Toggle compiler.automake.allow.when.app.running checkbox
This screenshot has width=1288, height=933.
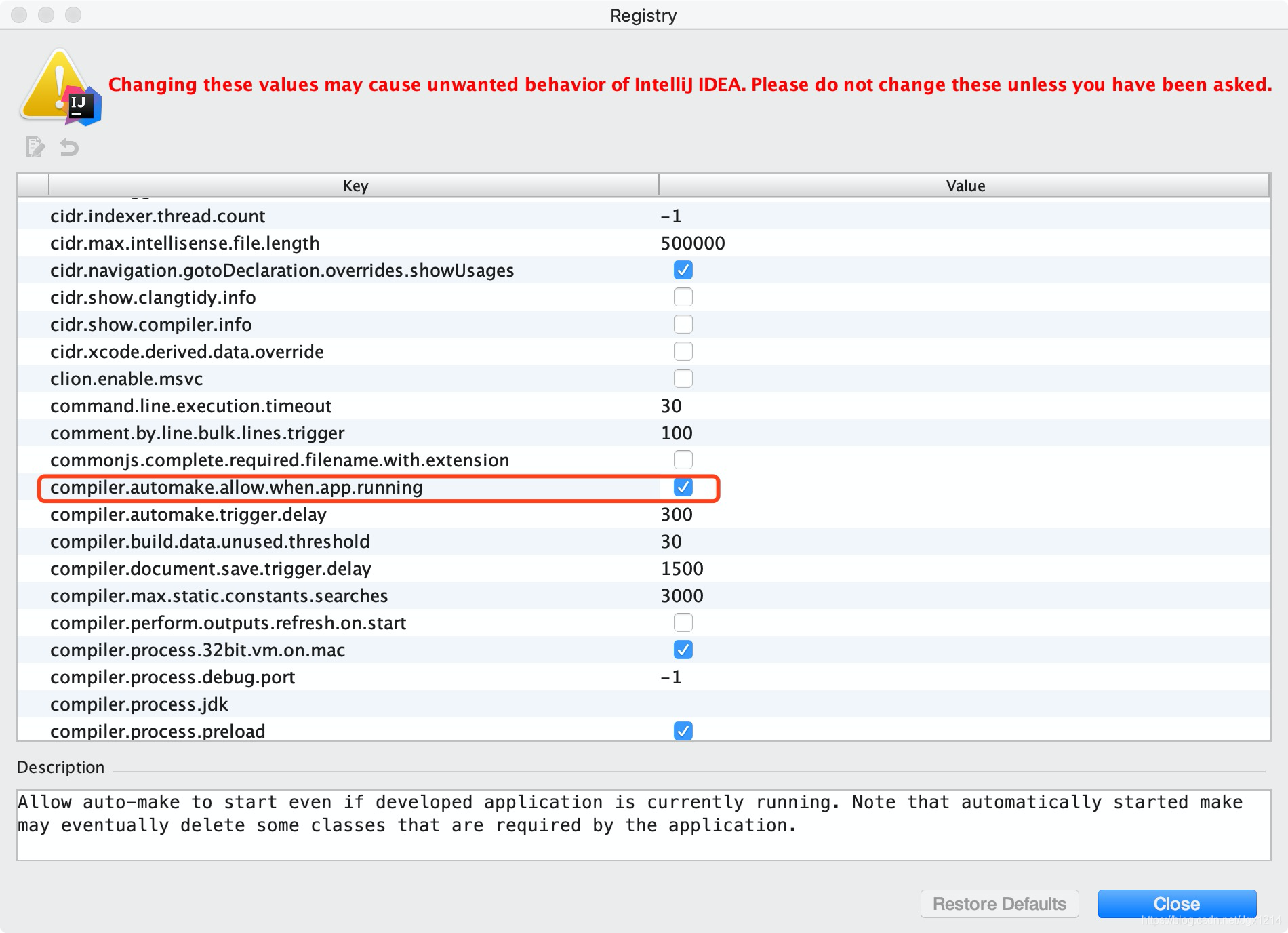tap(683, 487)
